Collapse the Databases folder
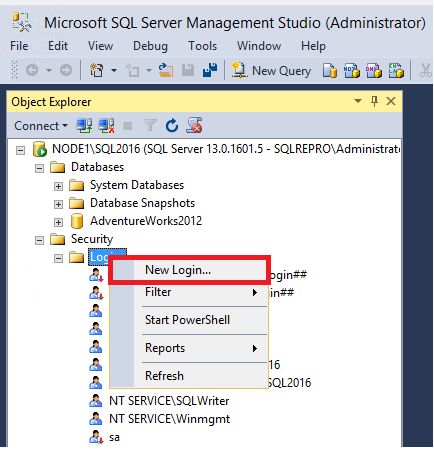434x450 pixels. 39,168
